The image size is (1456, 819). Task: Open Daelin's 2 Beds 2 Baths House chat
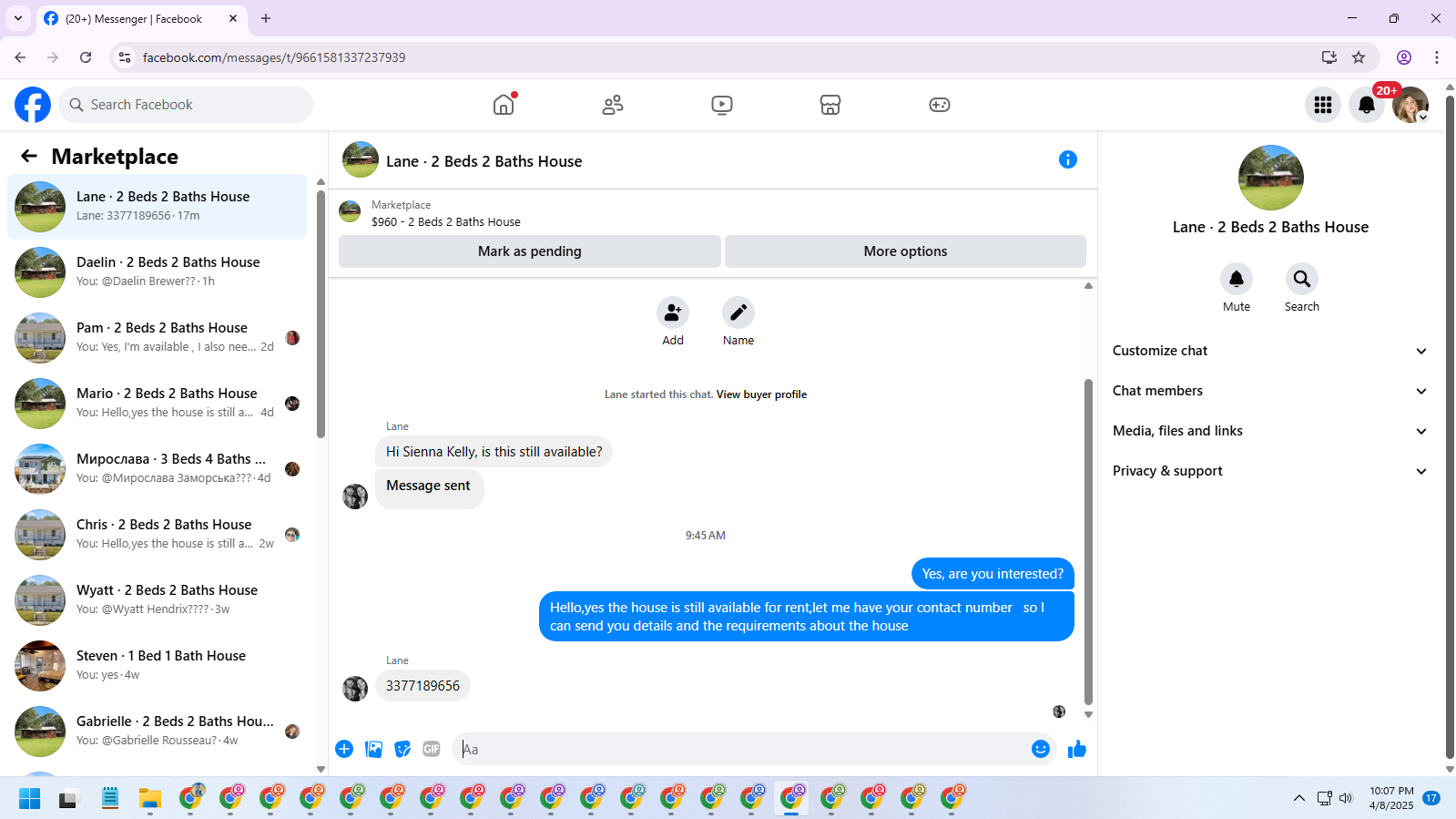[x=158, y=272]
